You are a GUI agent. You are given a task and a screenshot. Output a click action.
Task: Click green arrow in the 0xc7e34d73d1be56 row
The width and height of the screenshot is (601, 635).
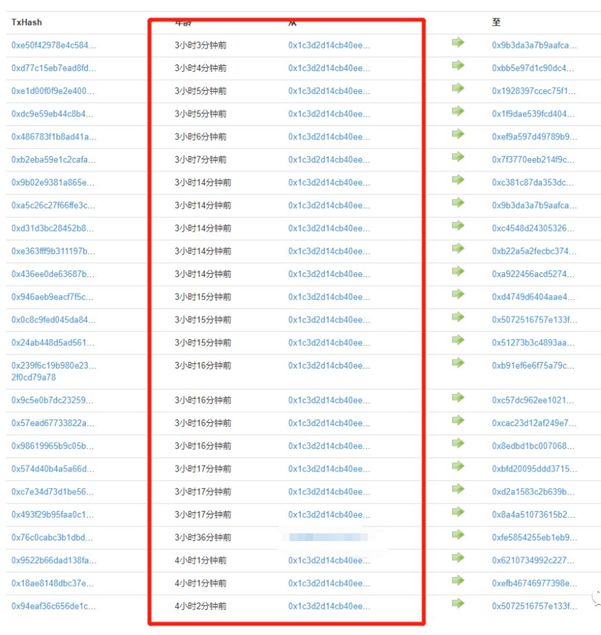[458, 490]
